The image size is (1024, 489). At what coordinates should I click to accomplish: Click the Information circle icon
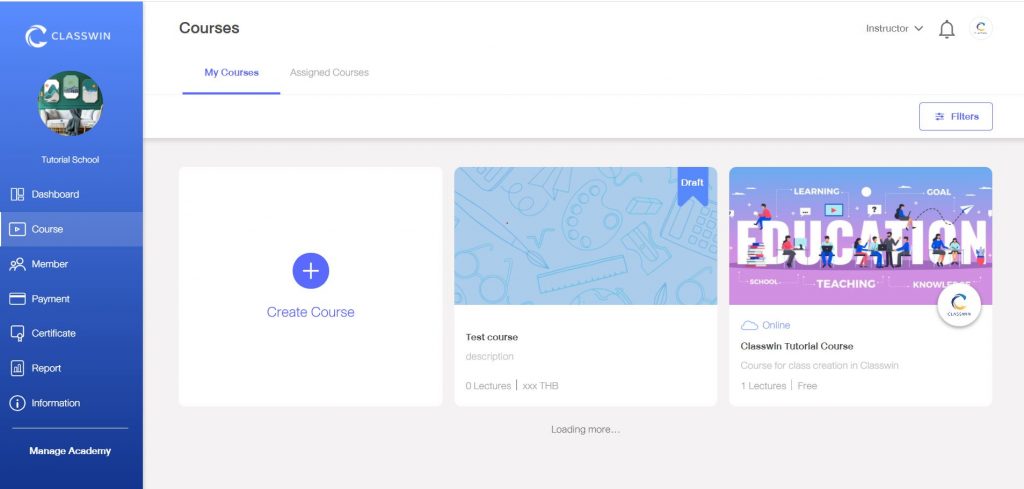[x=17, y=403]
